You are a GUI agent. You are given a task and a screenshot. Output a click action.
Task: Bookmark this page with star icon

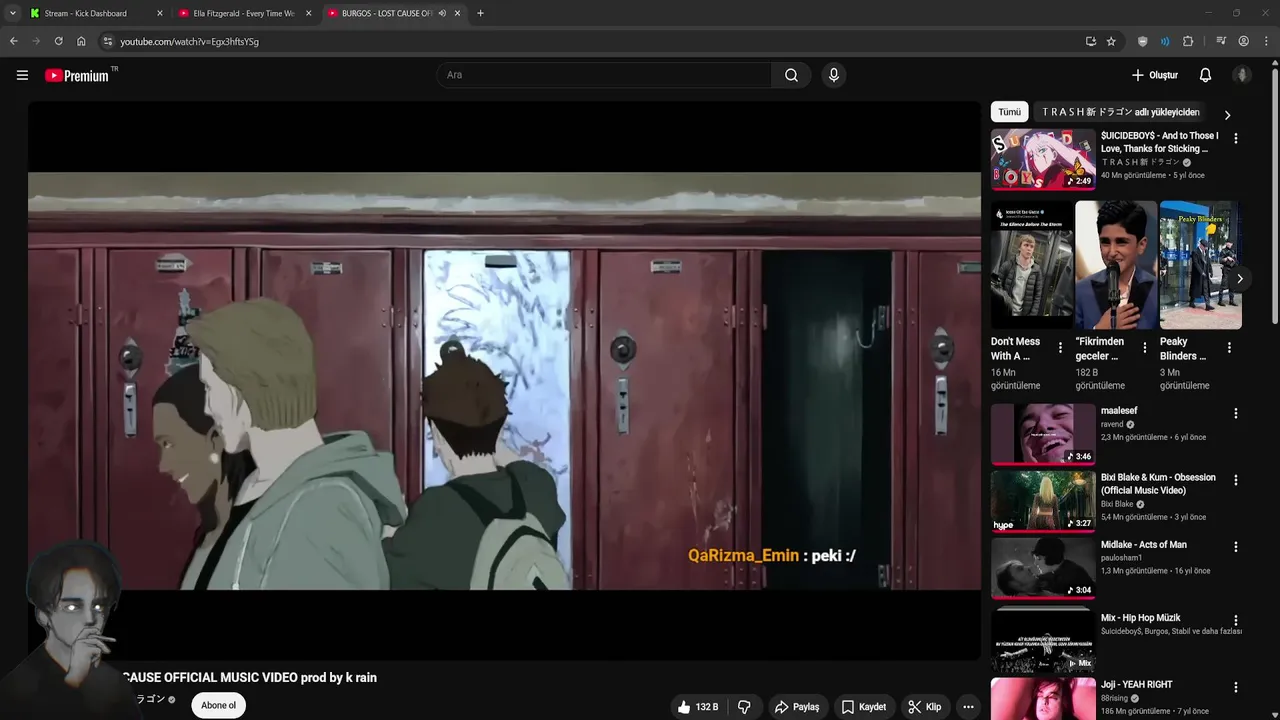1111,41
